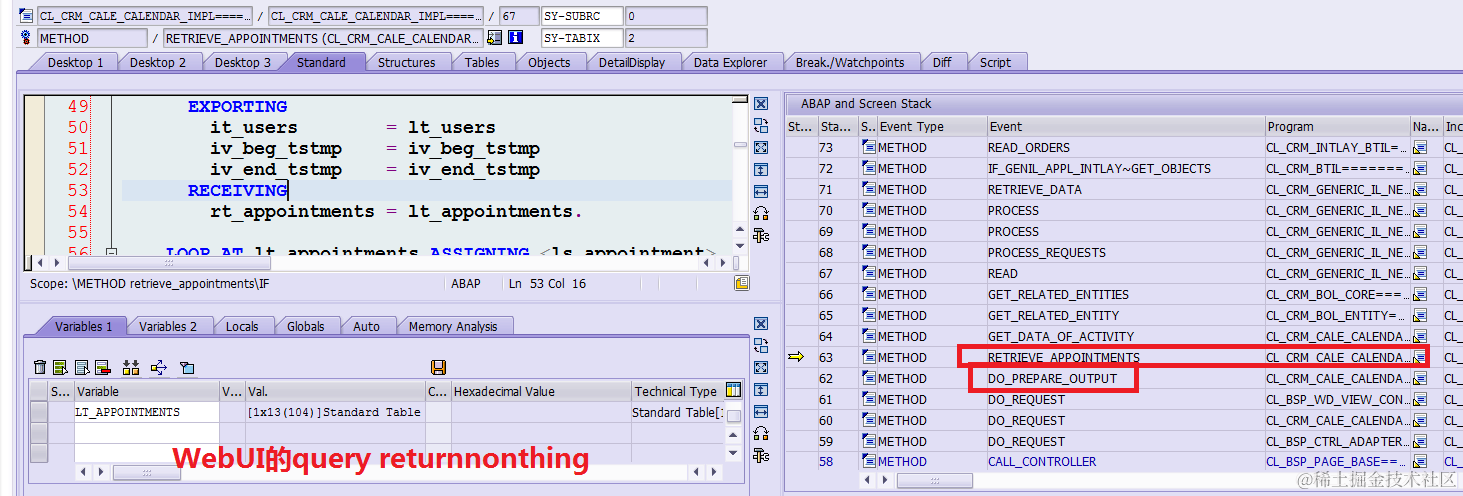Open the Structures tab
1463x496 pixels.
(x=406, y=62)
